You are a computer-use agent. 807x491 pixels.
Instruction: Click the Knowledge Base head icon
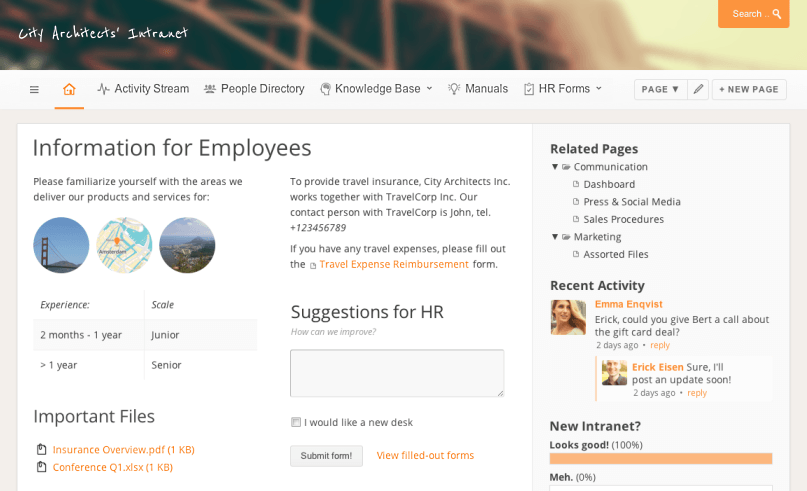click(325, 89)
